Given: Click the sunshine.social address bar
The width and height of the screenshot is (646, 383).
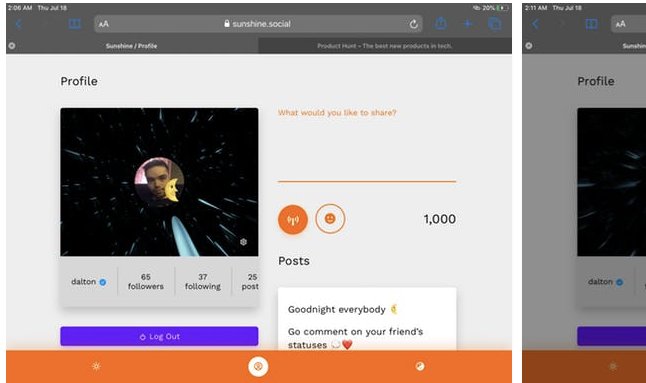Looking at the screenshot, I should click(258, 24).
